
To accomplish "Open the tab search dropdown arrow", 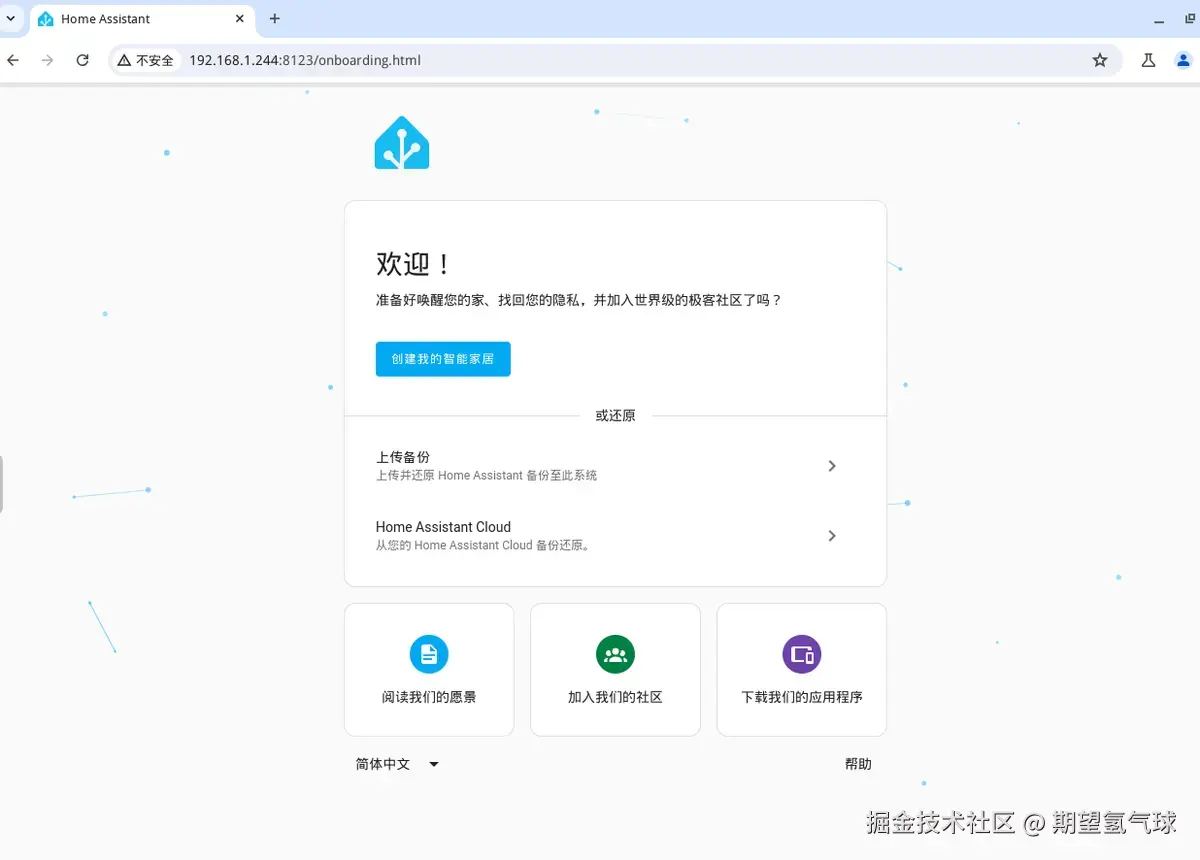I will [11, 18].
